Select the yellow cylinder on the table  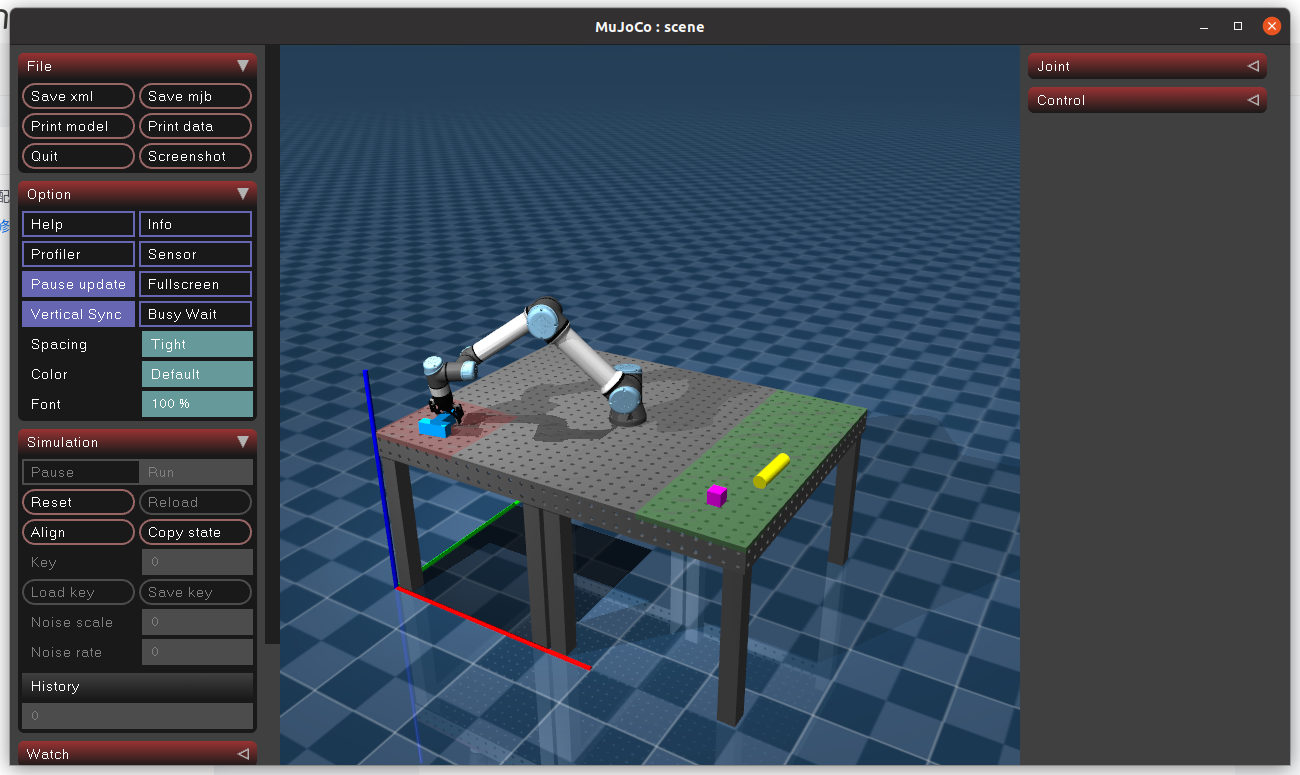pyautogui.click(x=771, y=470)
